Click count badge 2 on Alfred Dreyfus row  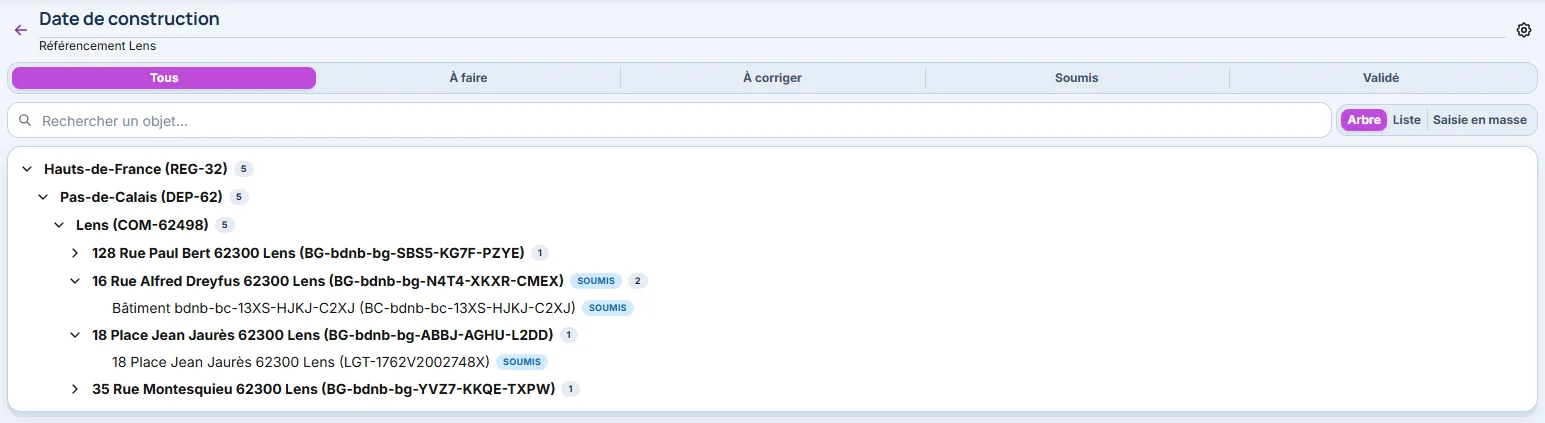pyautogui.click(x=638, y=281)
